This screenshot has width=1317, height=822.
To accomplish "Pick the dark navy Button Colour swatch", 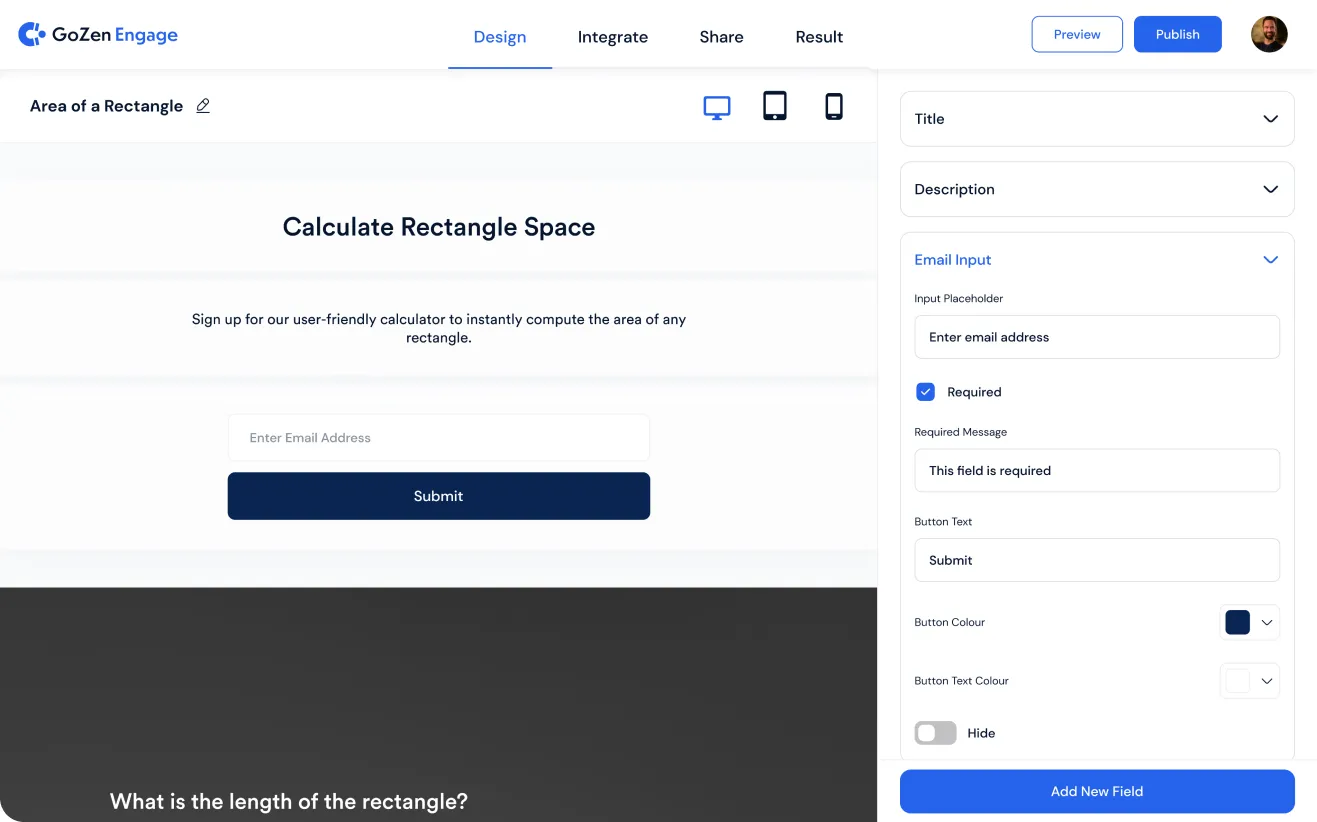I will 1237,622.
